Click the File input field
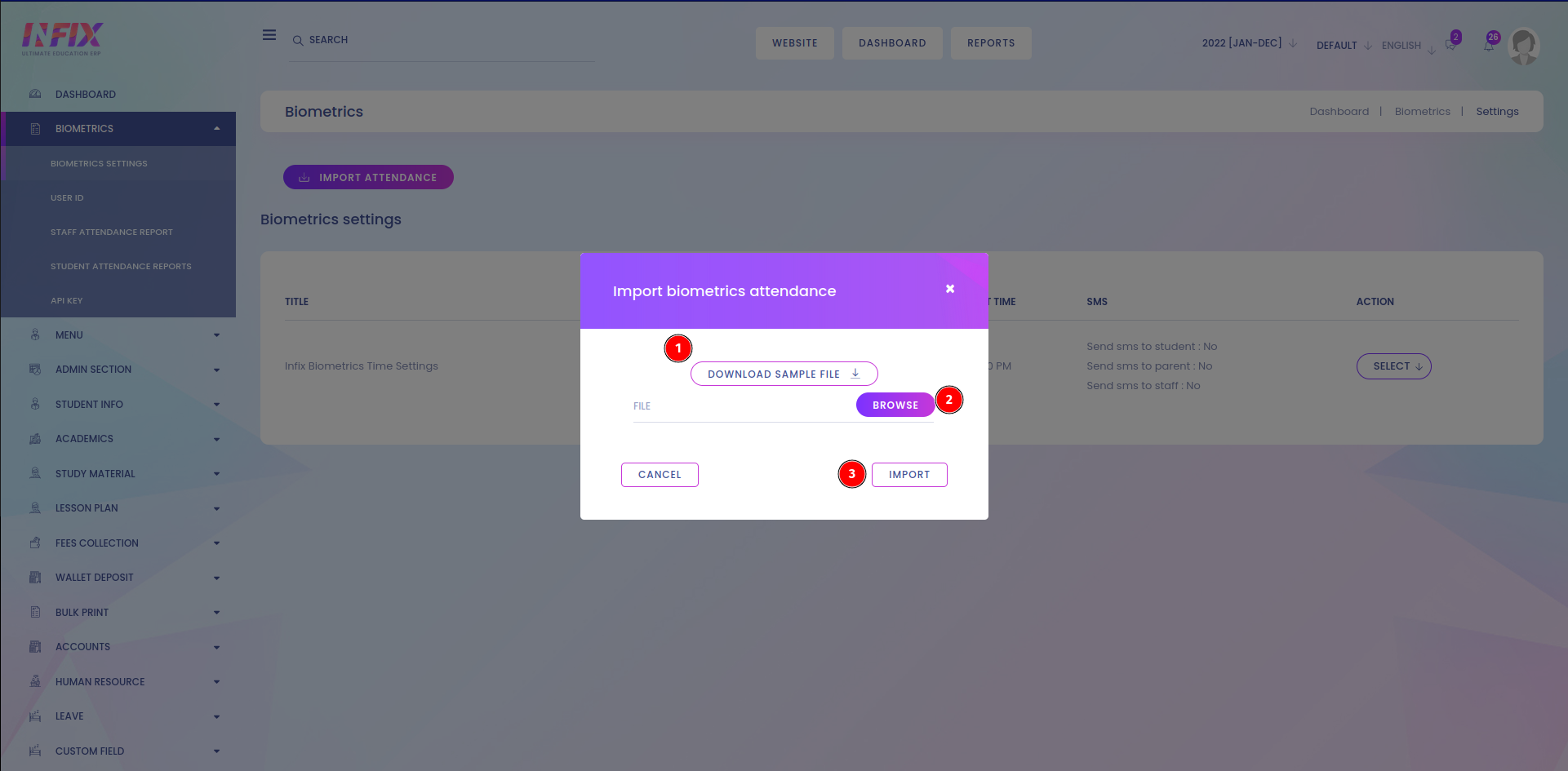Image resolution: width=1568 pixels, height=771 pixels. pyautogui.click(x=744, y=406)
